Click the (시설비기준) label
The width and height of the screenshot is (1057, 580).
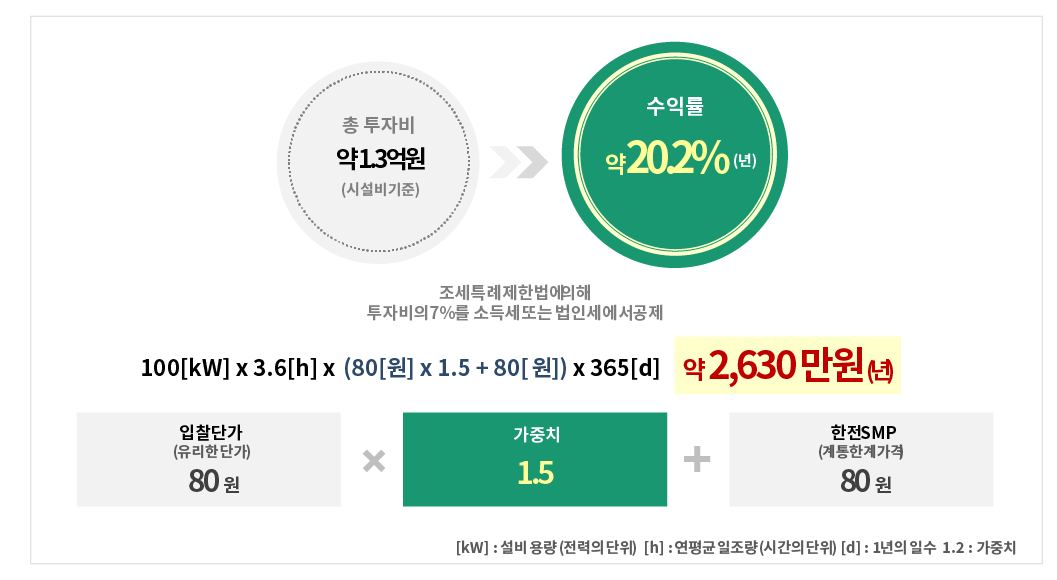380,190
